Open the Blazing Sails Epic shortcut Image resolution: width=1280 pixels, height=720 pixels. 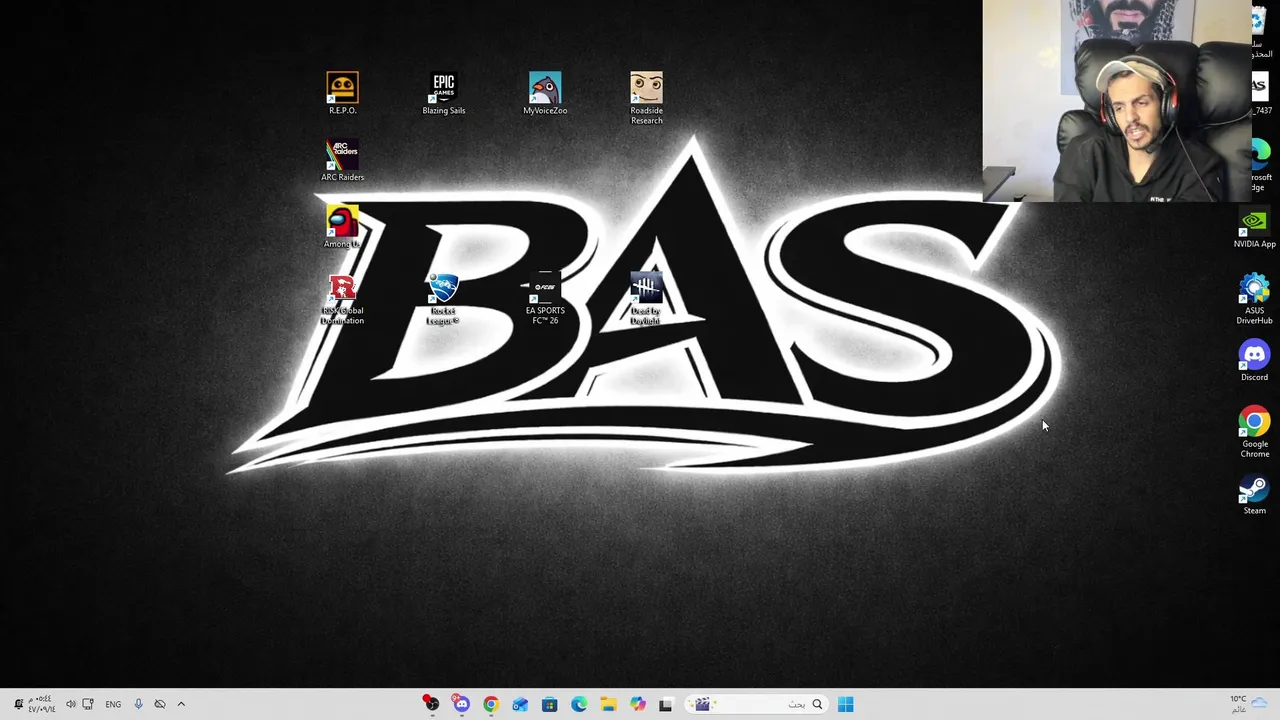[443, 93]
